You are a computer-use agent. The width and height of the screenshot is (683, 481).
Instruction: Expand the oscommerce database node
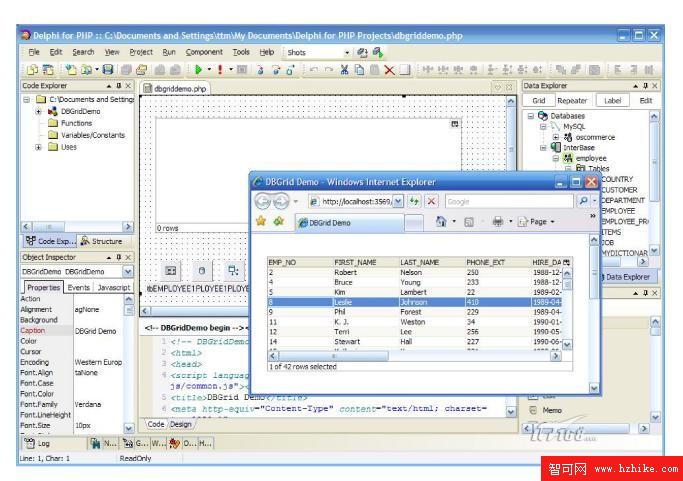556,137
